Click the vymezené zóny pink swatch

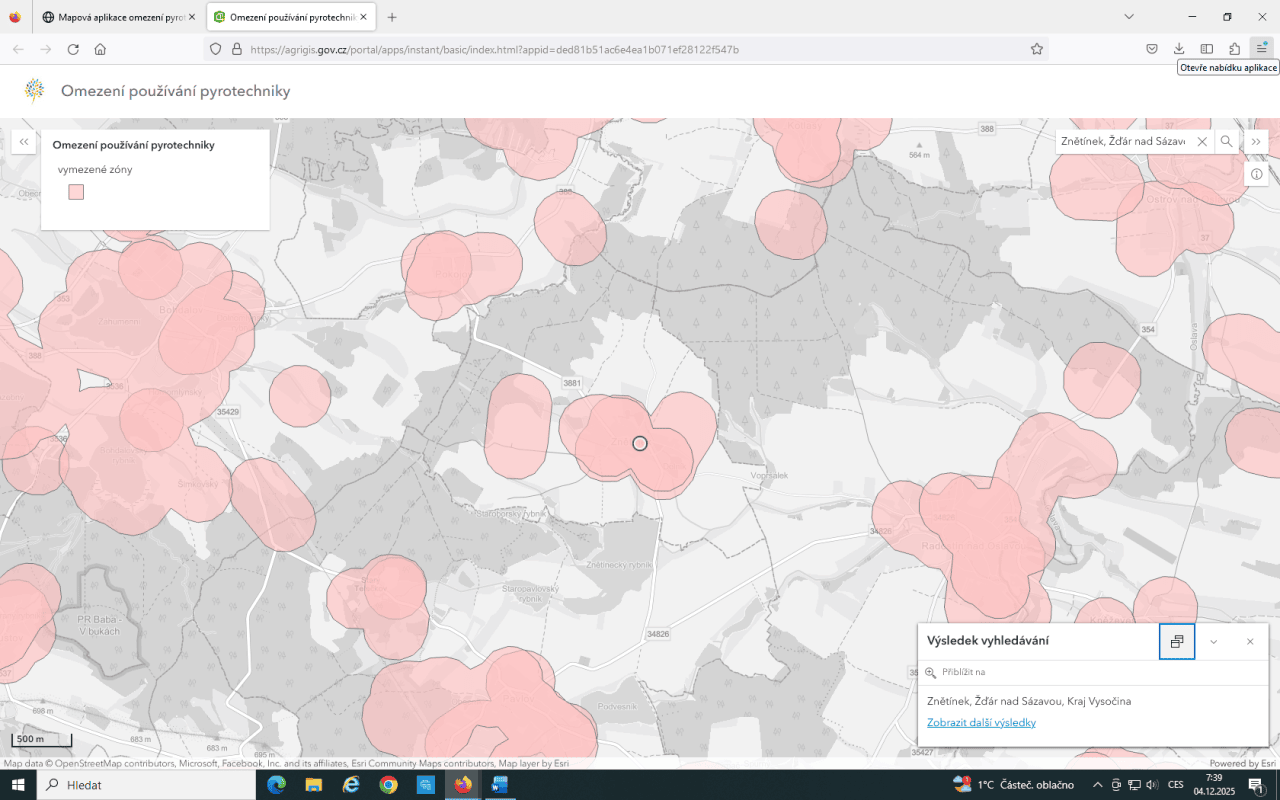[76, 192]
